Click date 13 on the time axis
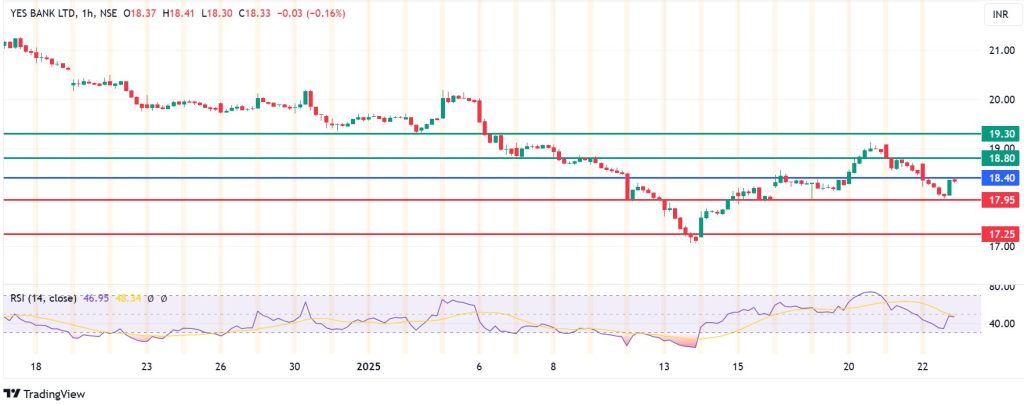This screenshot has height=405, width=1024. point(663,367)
